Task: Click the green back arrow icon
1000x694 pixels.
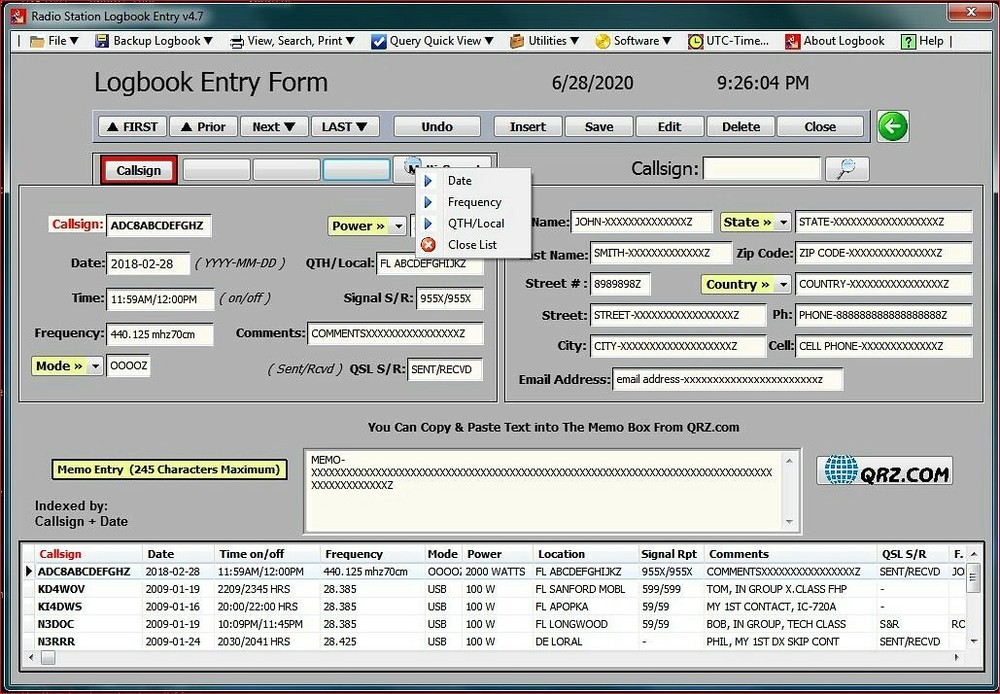Action: pos(892,126)
